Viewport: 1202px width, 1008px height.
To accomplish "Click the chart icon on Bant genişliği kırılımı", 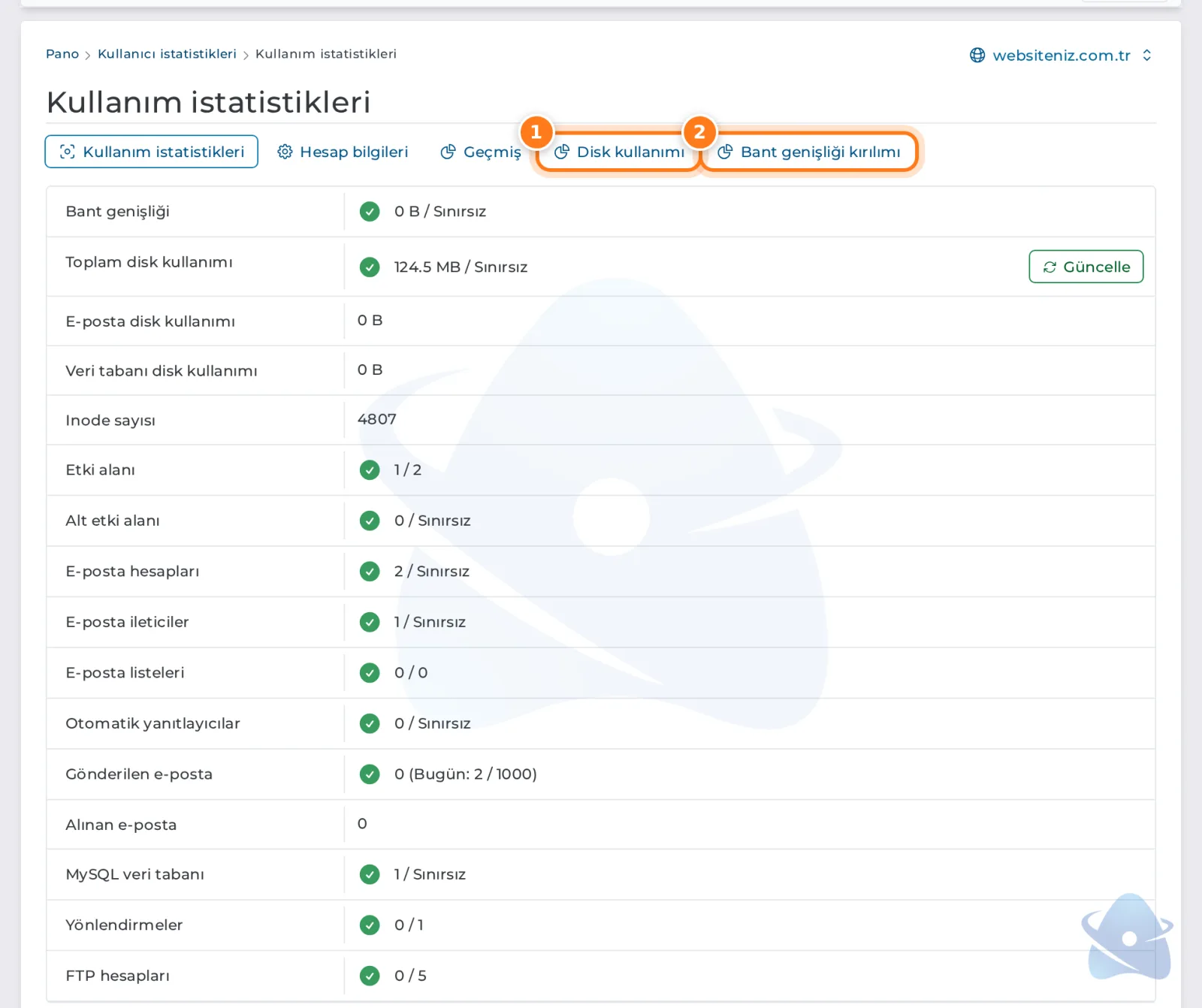I will pyautogui.click(x=725, y=152).
